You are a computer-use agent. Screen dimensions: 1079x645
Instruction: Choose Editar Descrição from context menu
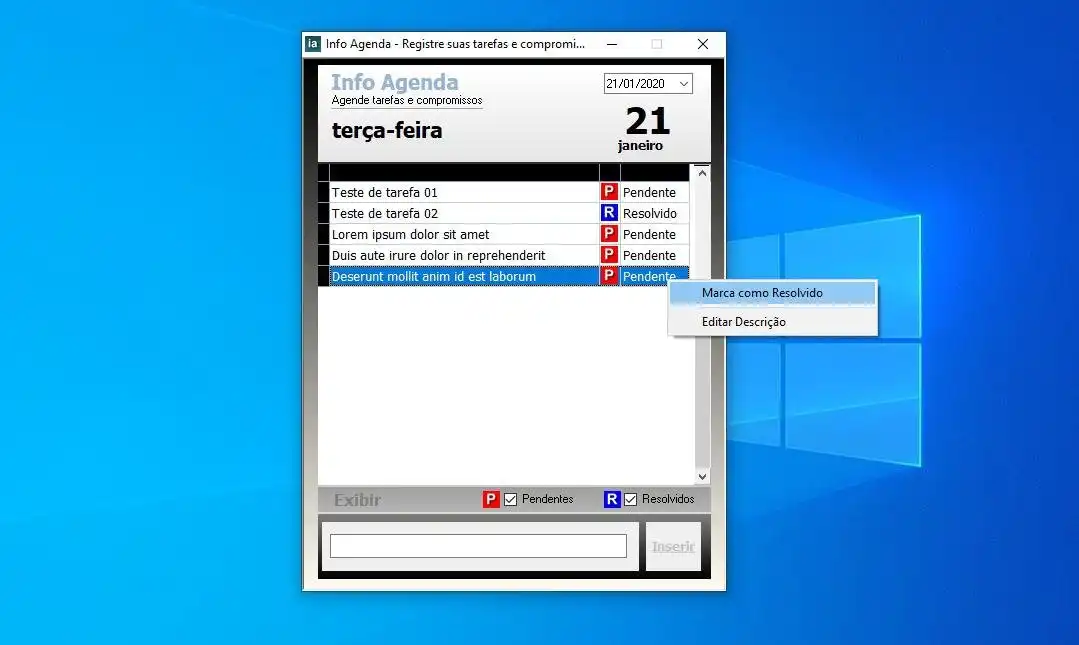click(773, 321)
